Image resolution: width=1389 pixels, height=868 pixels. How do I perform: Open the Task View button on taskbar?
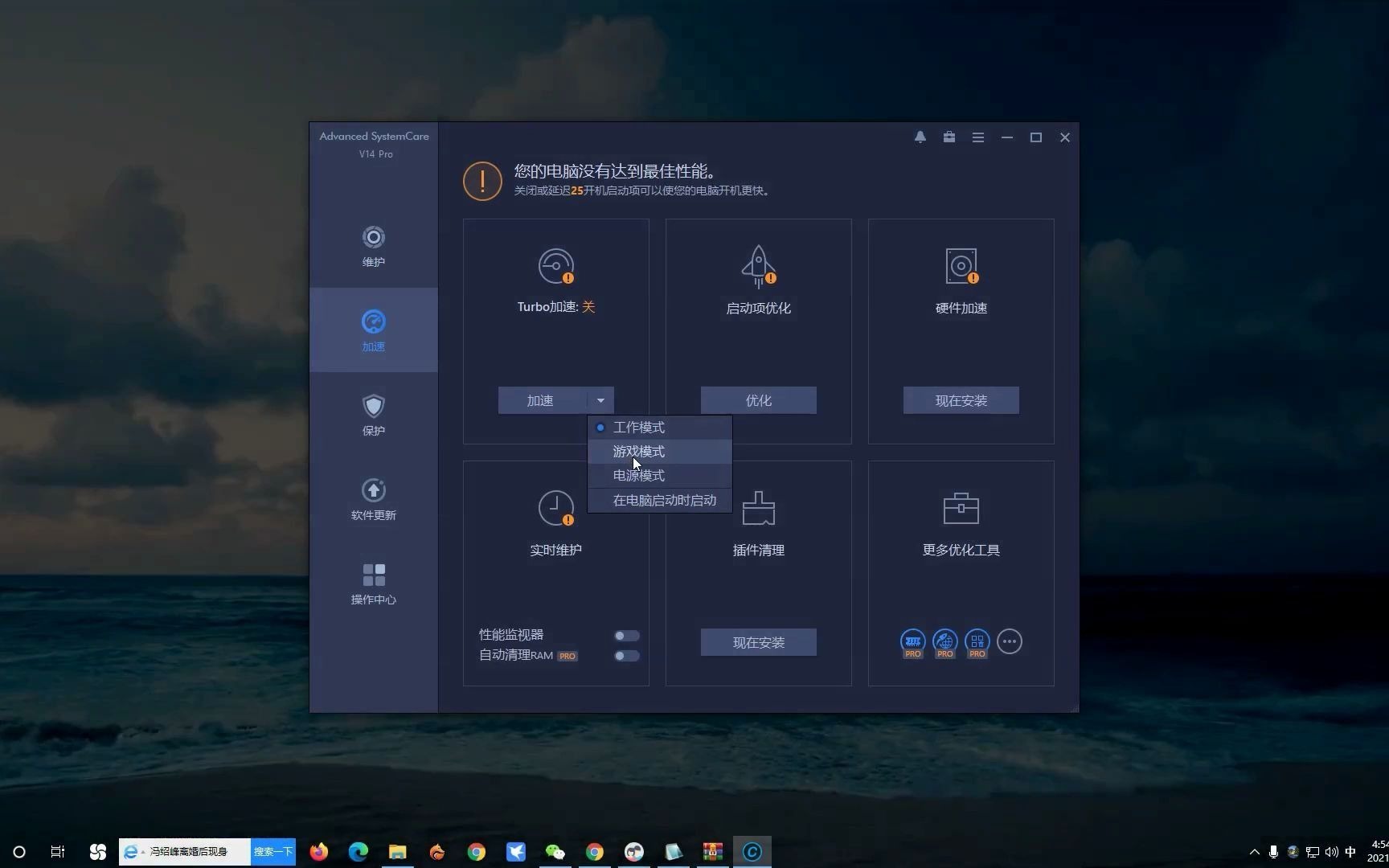click(58, 852)
